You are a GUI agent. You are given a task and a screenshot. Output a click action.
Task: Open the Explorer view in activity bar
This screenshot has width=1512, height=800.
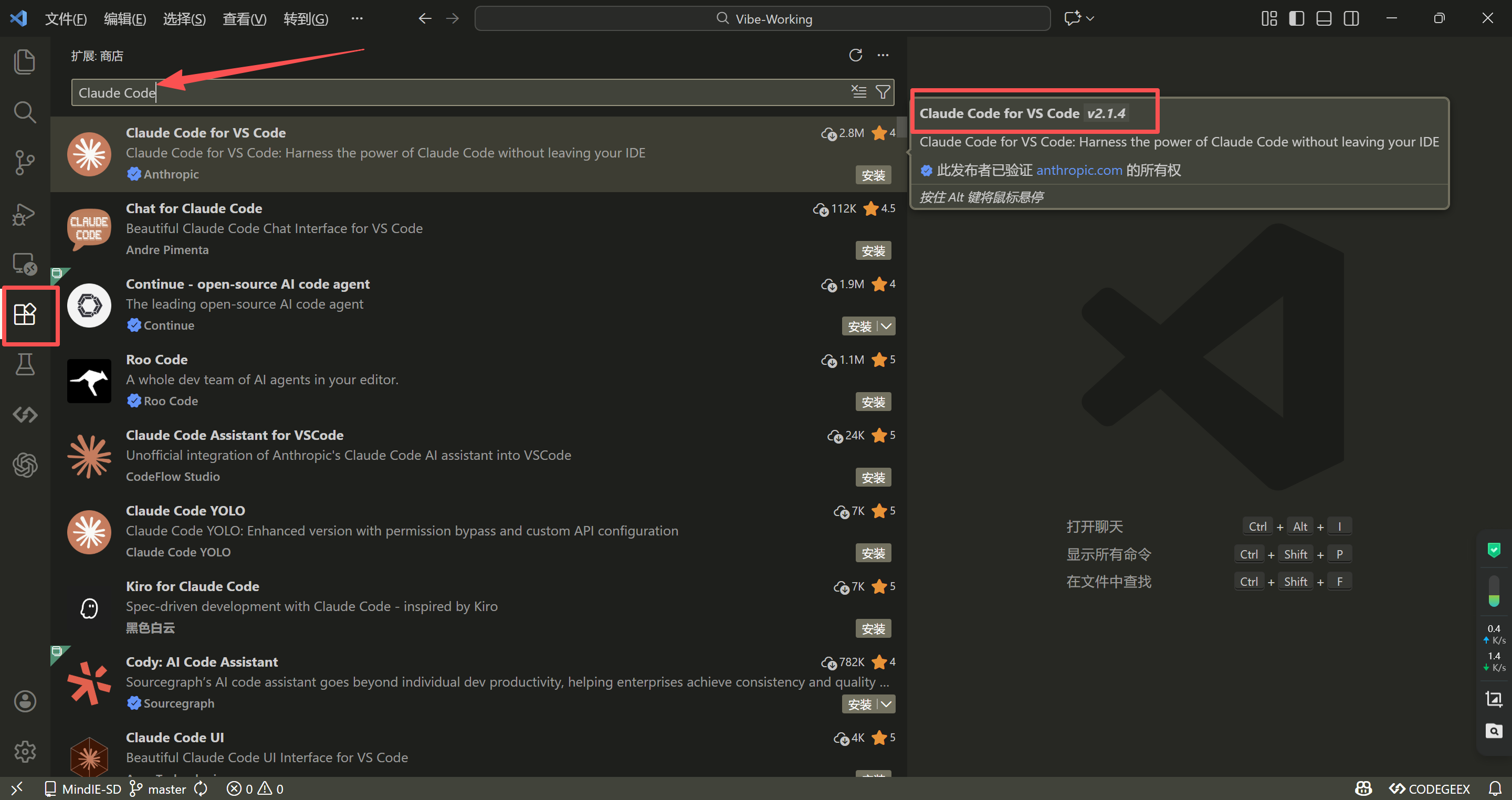click(x=24, y=61)
